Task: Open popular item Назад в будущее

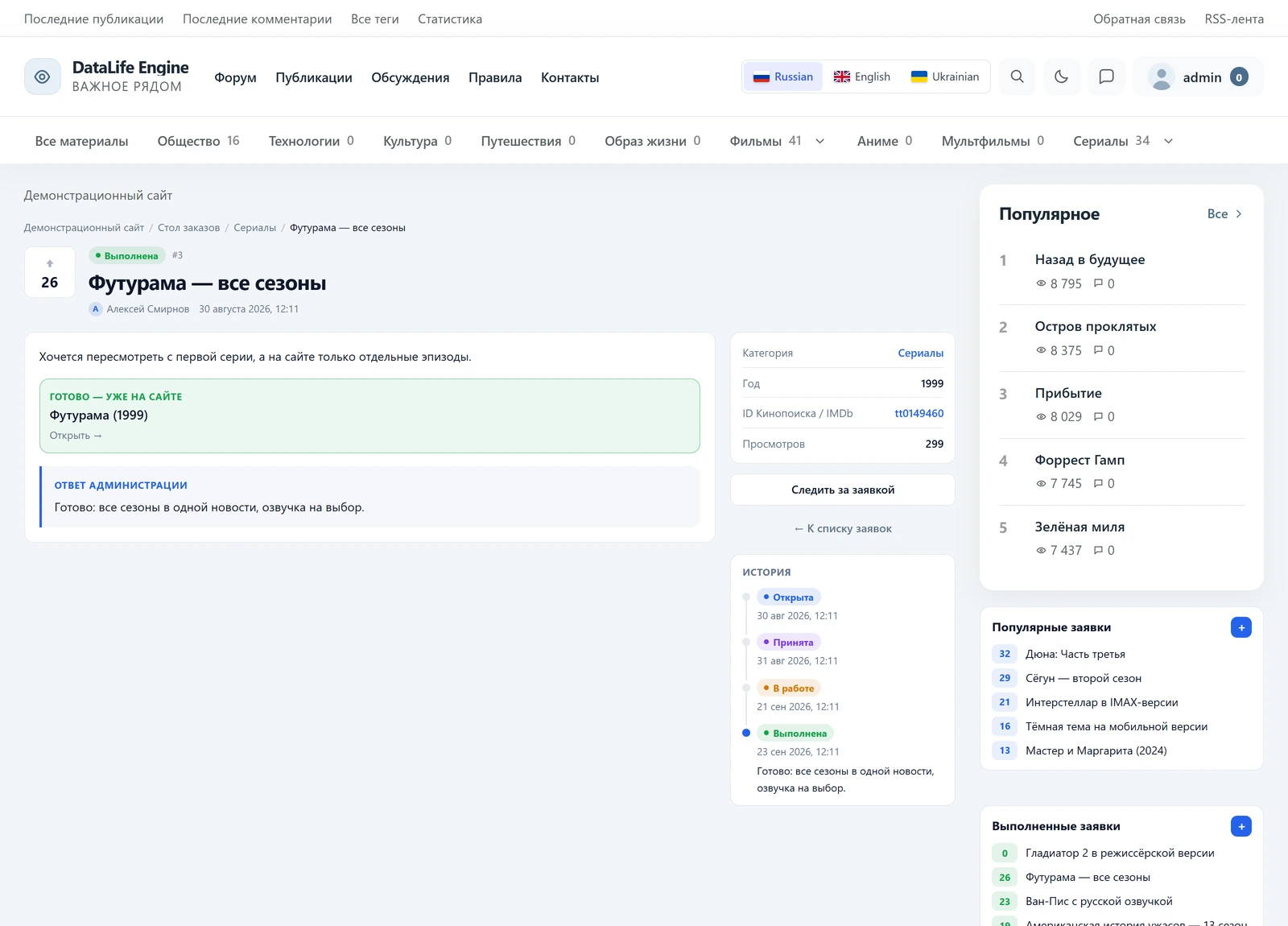Action: point(1090,259)
